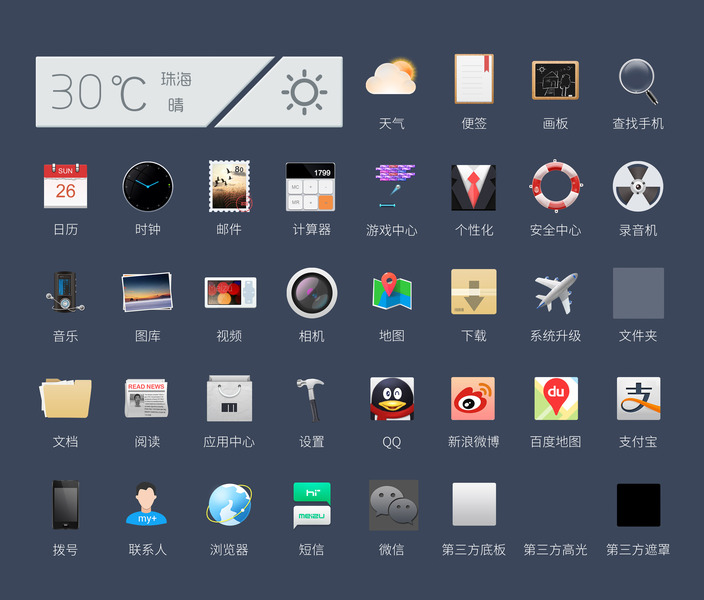Launch the 视频 video icon
Image resolution: width=704 pixels, height=600 pixels.
[230, 292]
